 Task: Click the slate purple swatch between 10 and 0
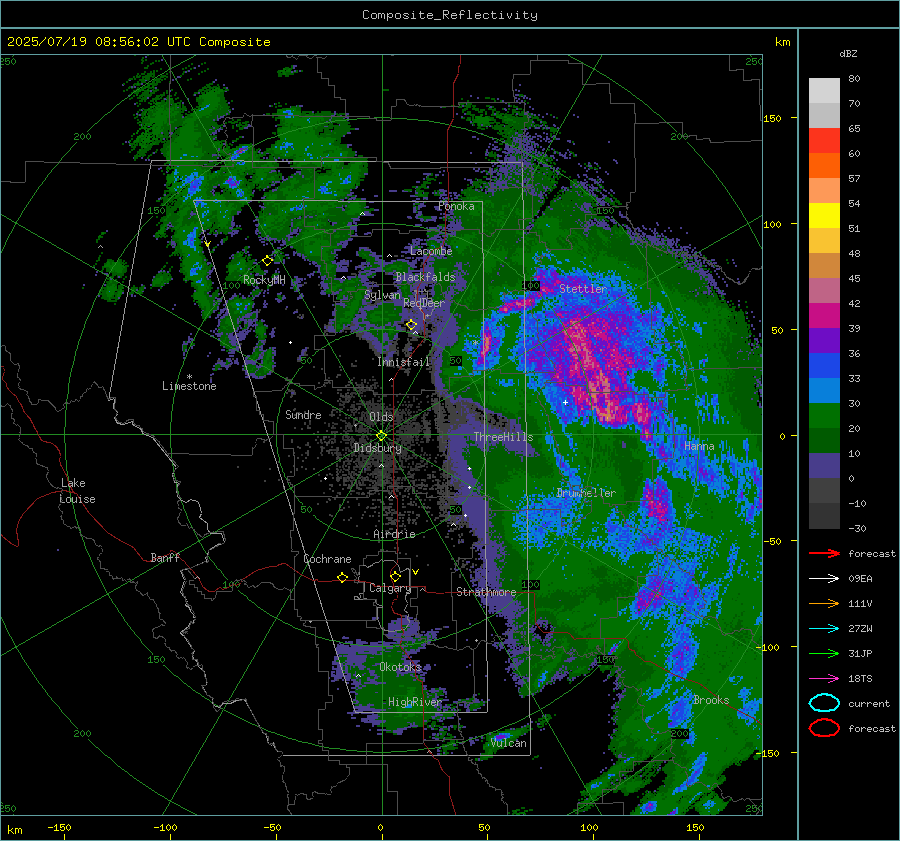pos(824,466)
